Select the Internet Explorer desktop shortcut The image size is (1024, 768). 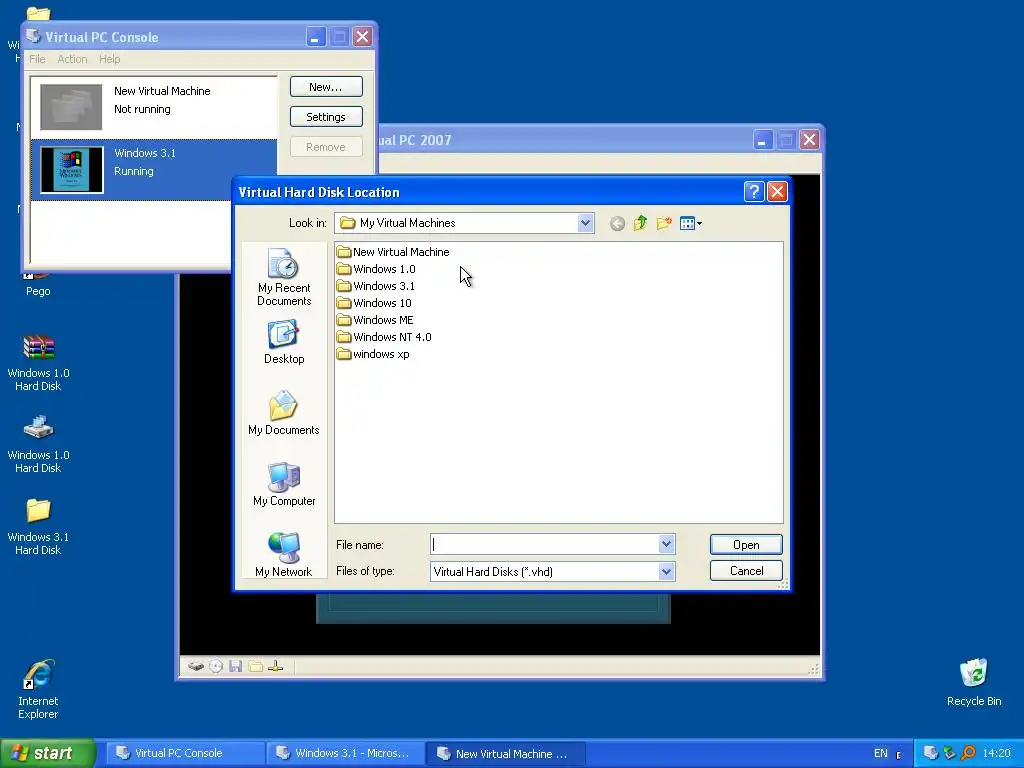click(38, 690)
